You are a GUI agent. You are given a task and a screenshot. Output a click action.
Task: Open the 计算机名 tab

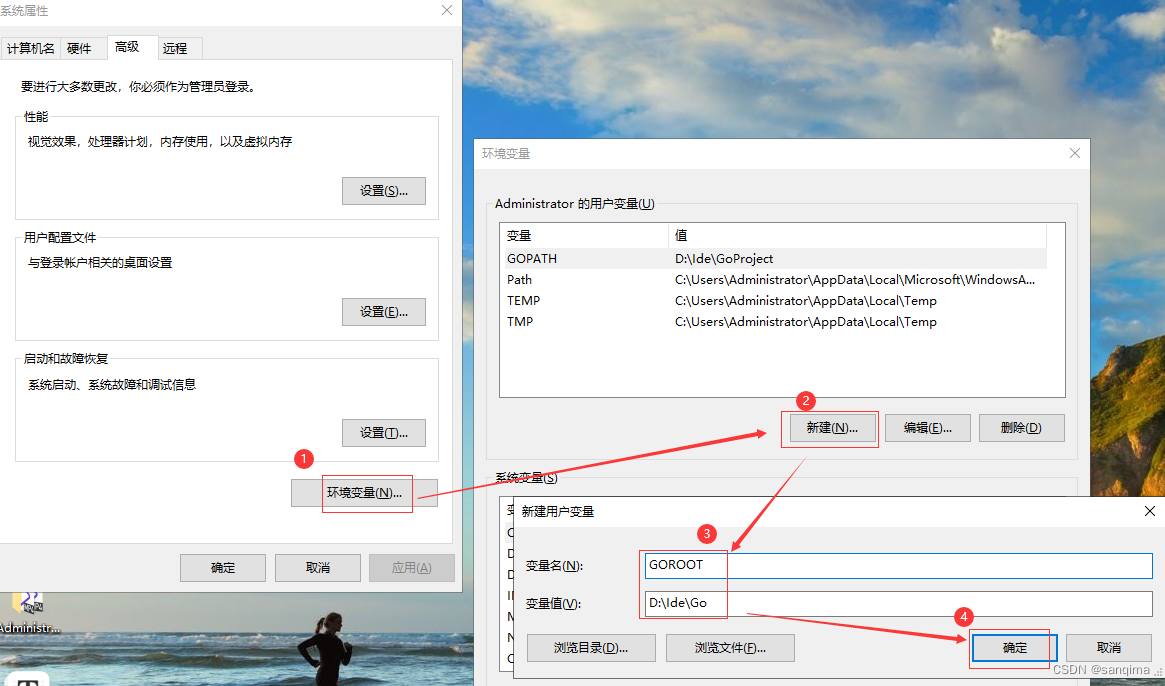30,48
